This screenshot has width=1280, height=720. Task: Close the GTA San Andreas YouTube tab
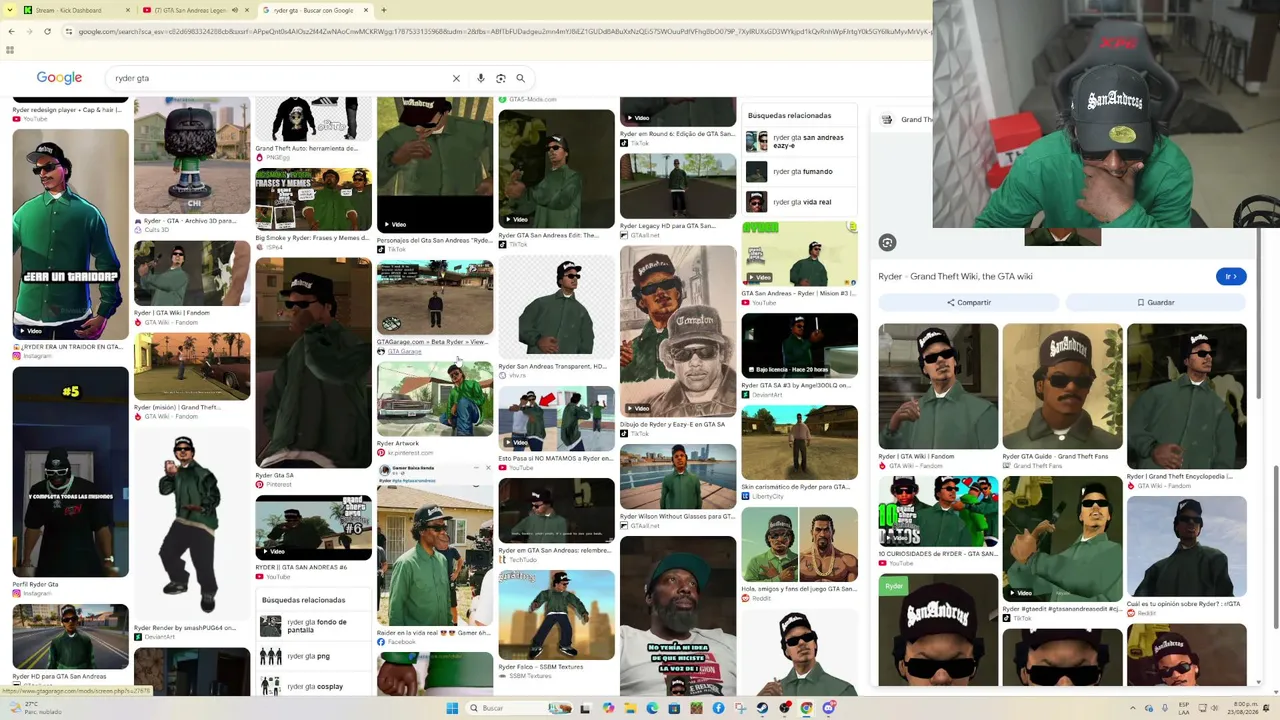tap(247, 10)
